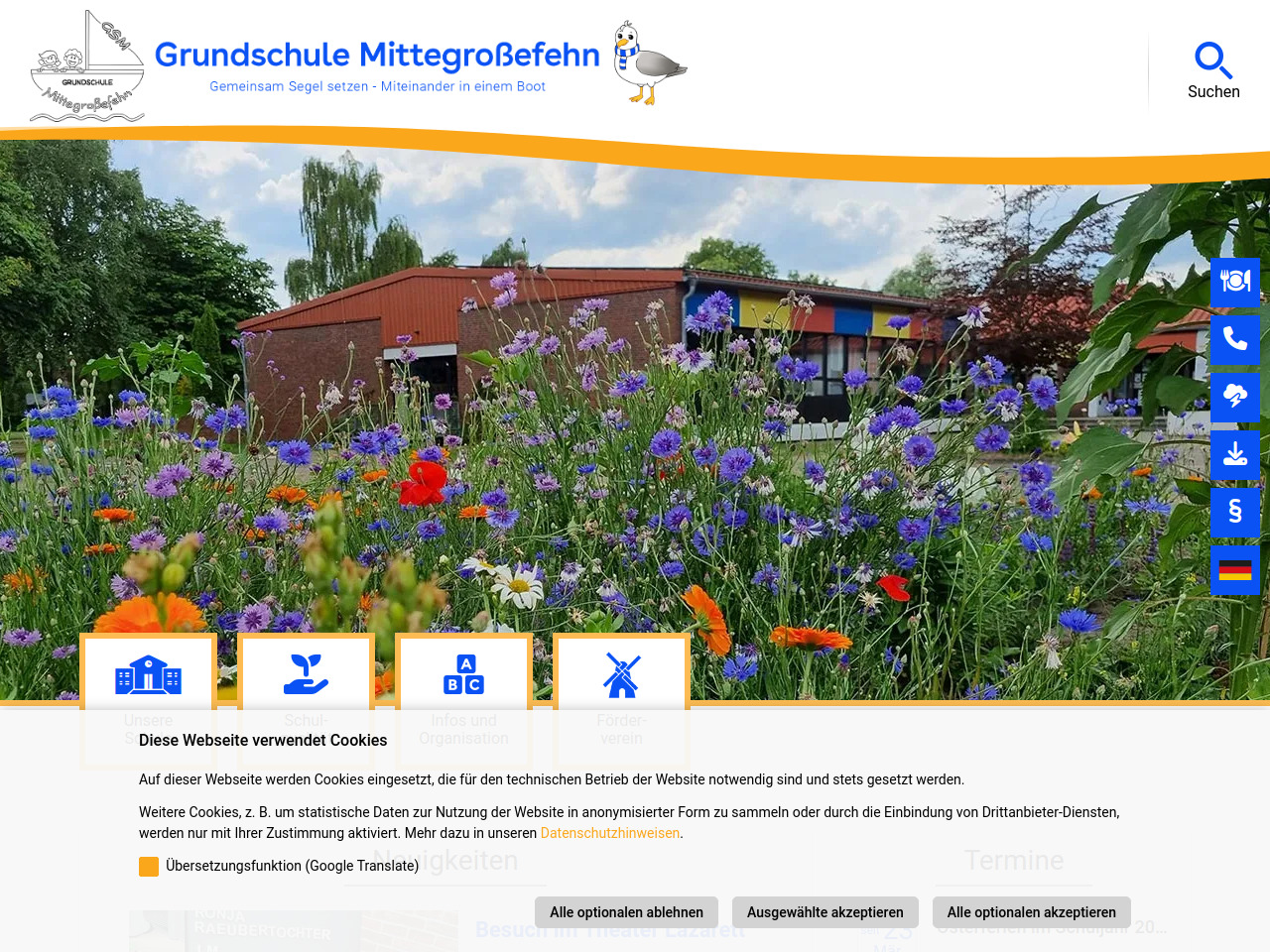
Task: Click the GSM sailboat school logo
Action: [87, 67]
